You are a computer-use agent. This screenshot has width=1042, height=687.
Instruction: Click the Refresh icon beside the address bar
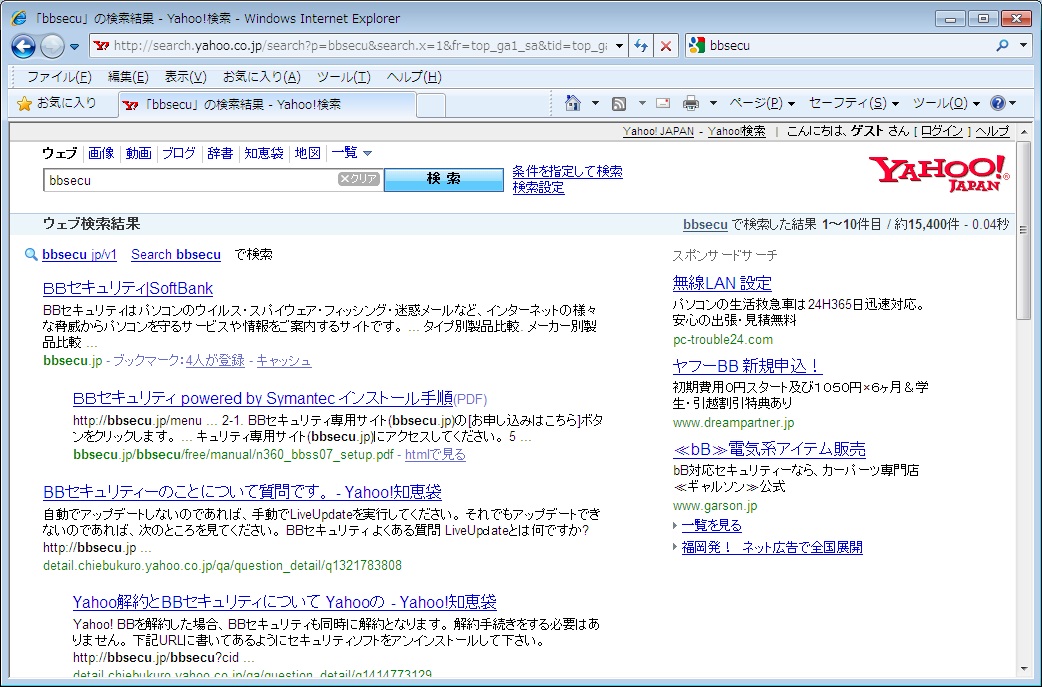coord(641,46)
